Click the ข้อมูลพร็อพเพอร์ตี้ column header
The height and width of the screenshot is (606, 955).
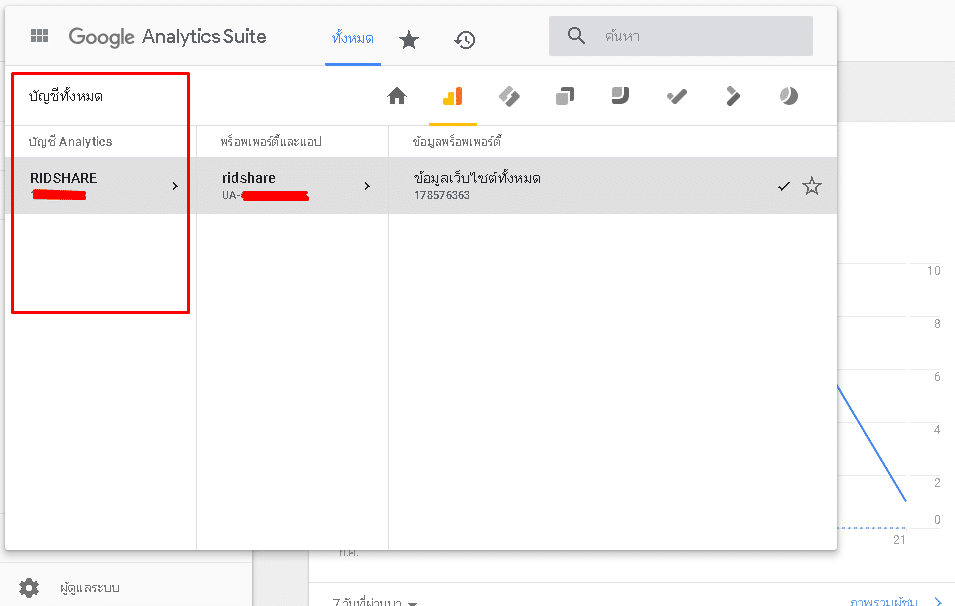[x=457, y=142]
